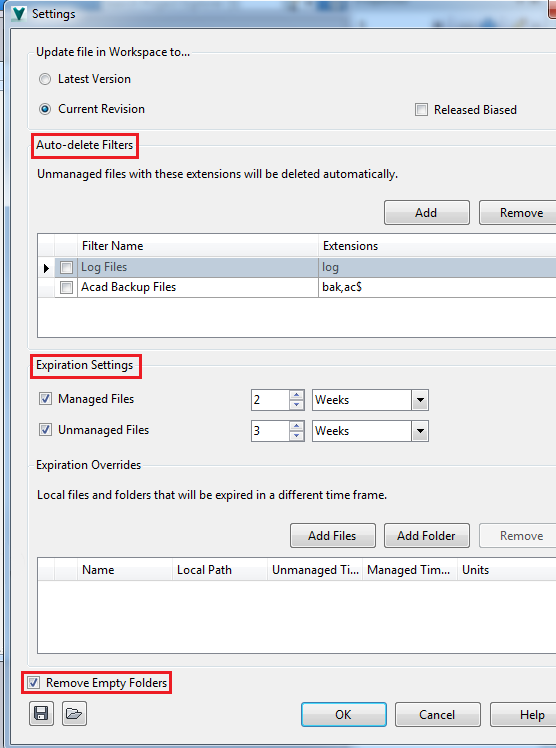The height and width of the screenshot is (748, 556).
Task: Untick the Remove Empty Folders checkbox
Action: (x=33, y=683)
